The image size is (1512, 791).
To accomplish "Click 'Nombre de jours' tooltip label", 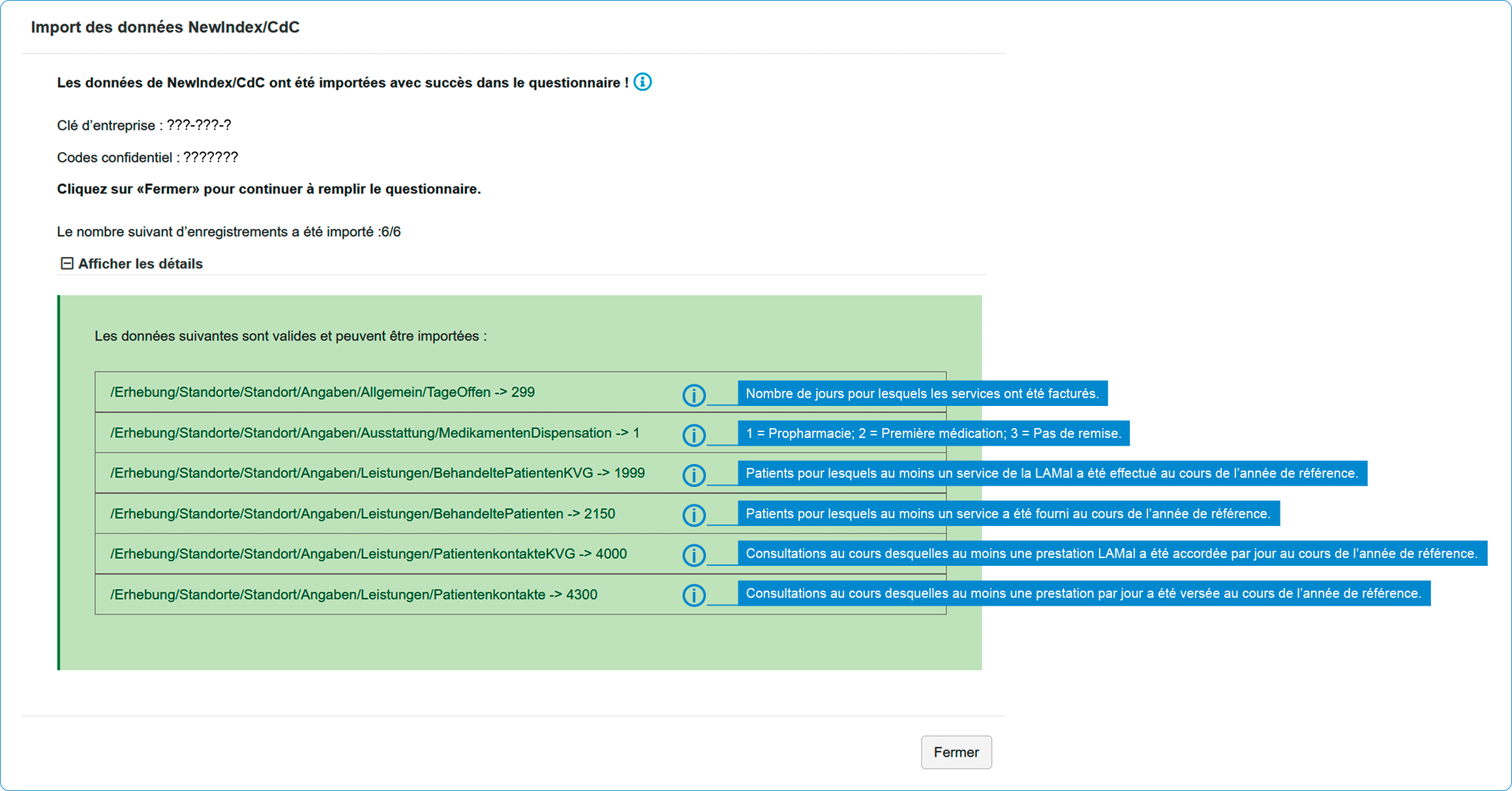I will (x=922, y=394).
